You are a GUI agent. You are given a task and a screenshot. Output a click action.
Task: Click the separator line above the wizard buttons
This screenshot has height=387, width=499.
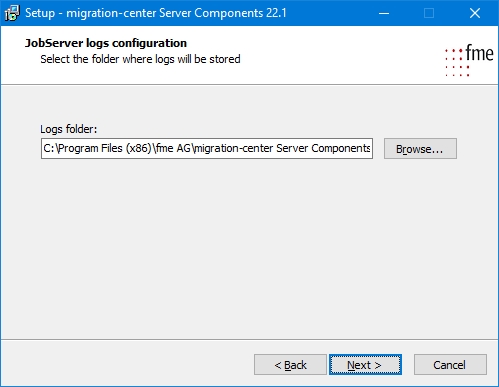point(249,340)
